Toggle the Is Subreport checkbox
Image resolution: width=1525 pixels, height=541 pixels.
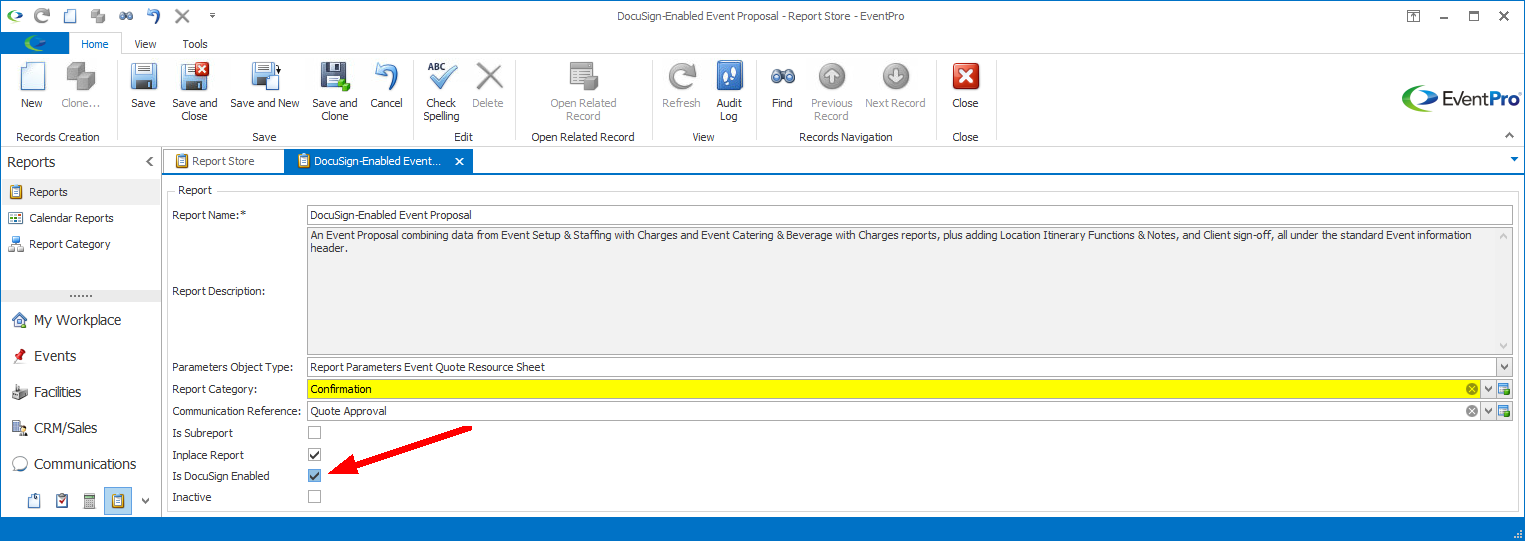pyautogui.click(x=315, y=433)
